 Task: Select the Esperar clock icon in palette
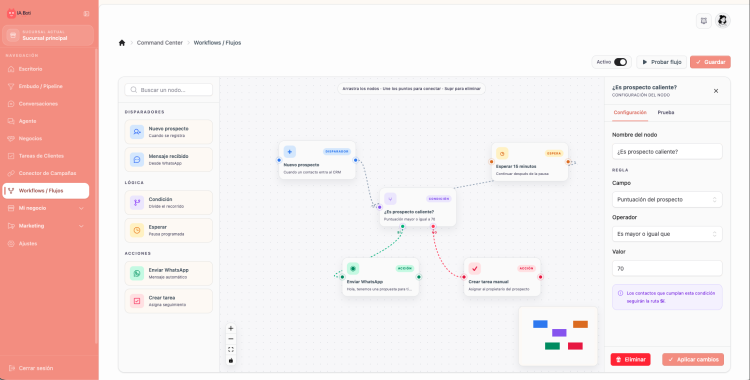tap(137, 230)
